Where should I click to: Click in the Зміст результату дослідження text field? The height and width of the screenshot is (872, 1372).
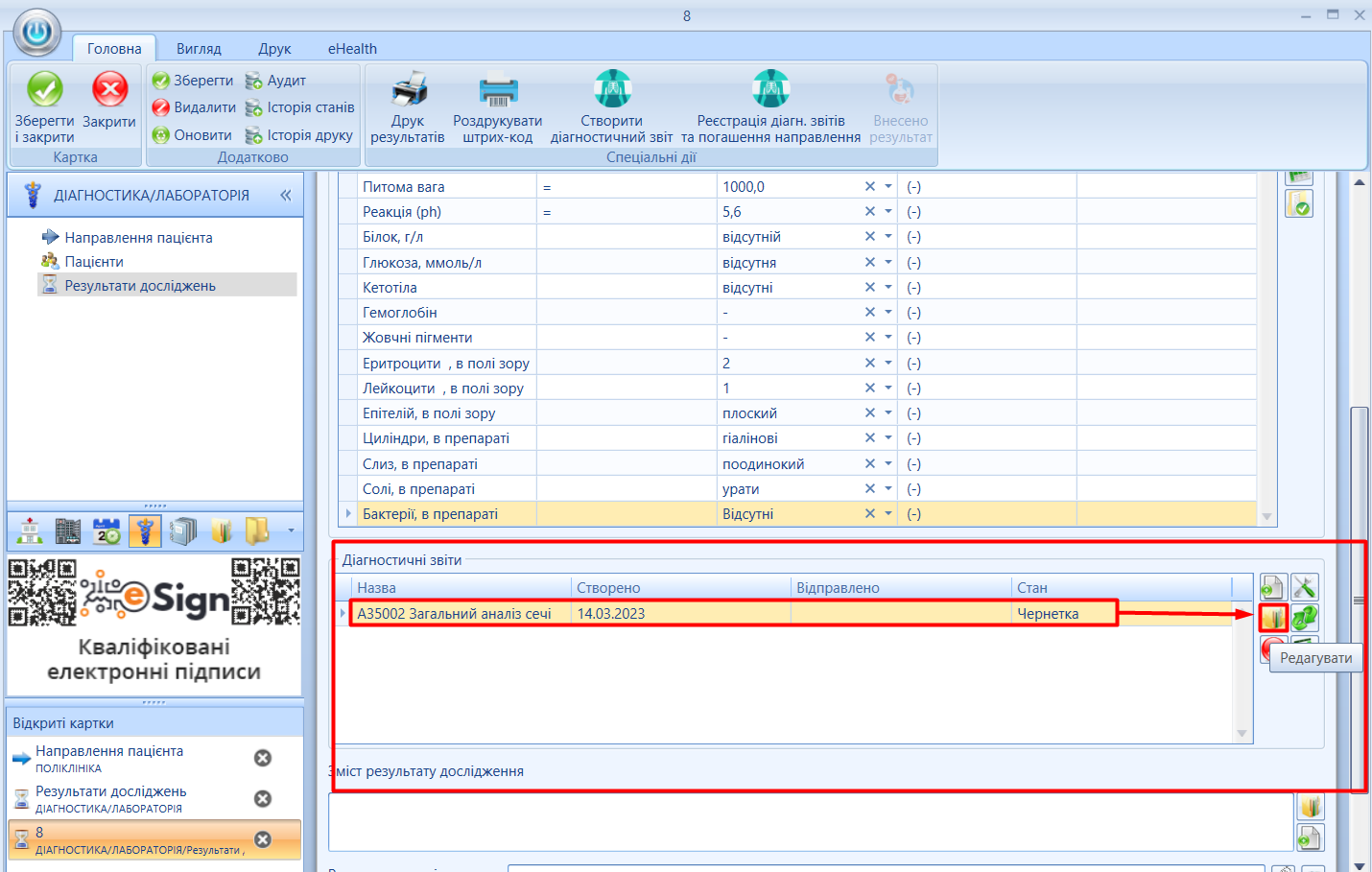(811, 822)
